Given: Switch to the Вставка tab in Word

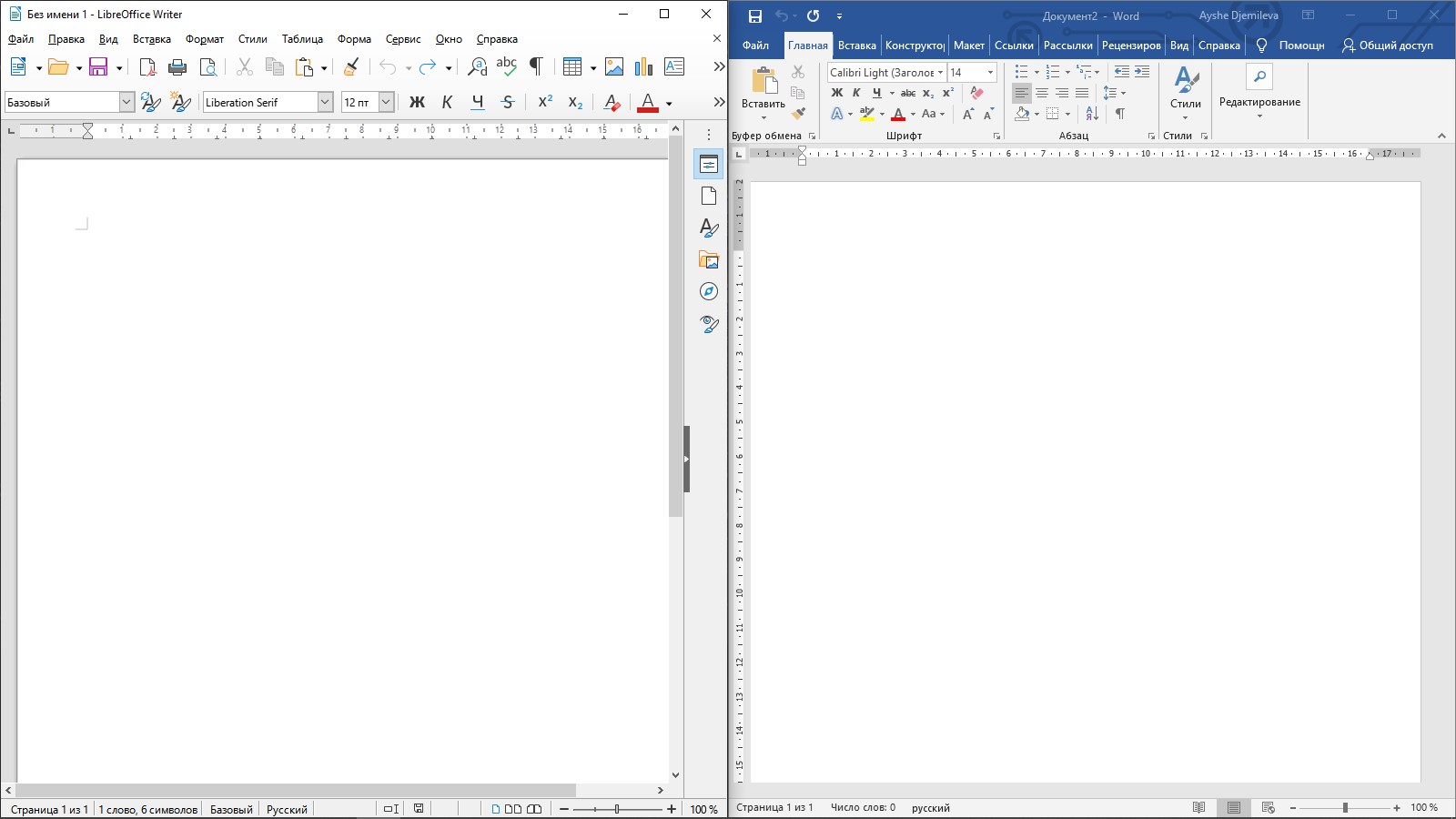Looking at the screenshot, I should [856, 45].
